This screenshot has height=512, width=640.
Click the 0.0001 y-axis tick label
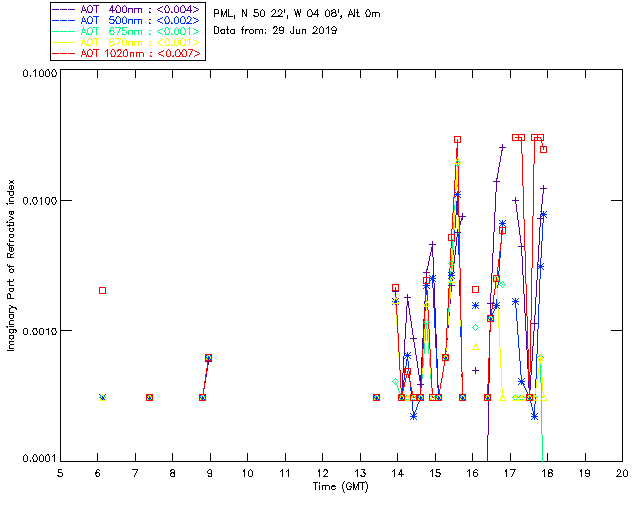tap(38, 458)
